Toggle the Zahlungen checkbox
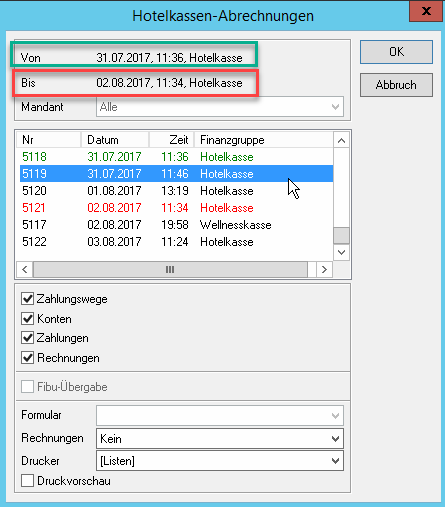The height and width of the screenshot is (507, 445). coord(27,338)
